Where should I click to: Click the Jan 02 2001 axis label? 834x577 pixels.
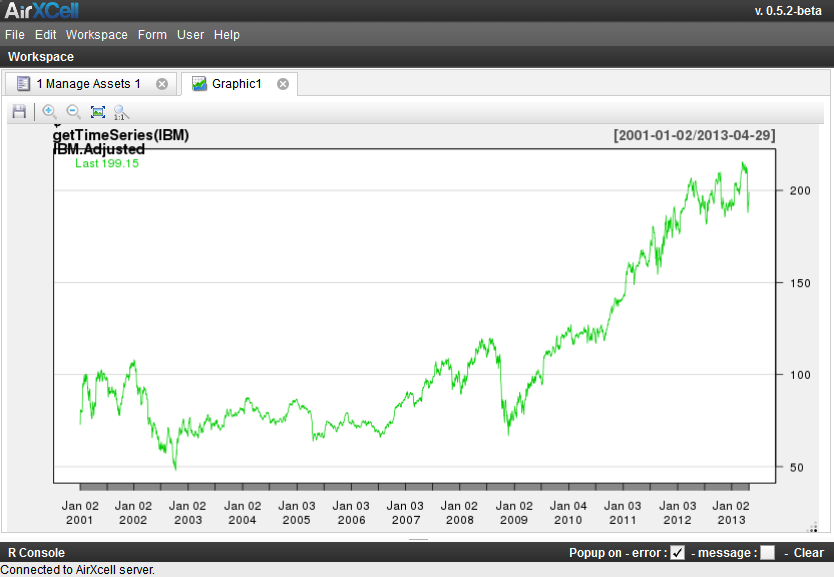80,513
